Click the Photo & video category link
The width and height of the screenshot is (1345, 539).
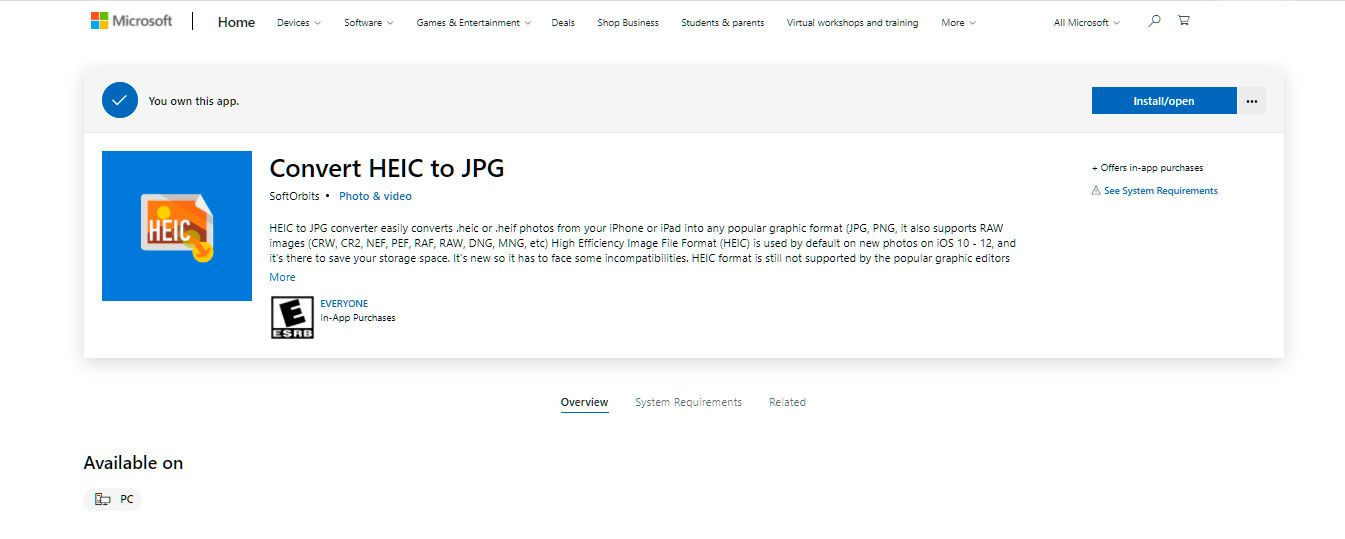[x=375, y=196]
